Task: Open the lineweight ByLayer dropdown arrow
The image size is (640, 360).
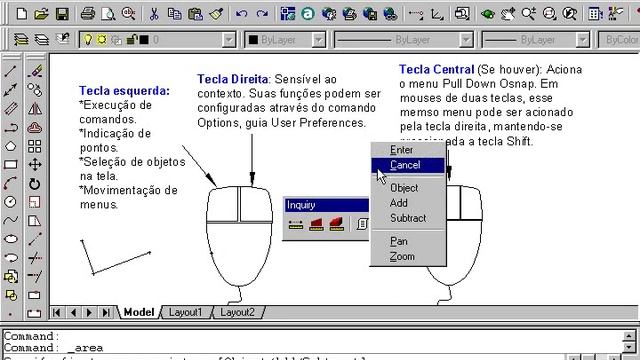Action: tap(582, 40)
